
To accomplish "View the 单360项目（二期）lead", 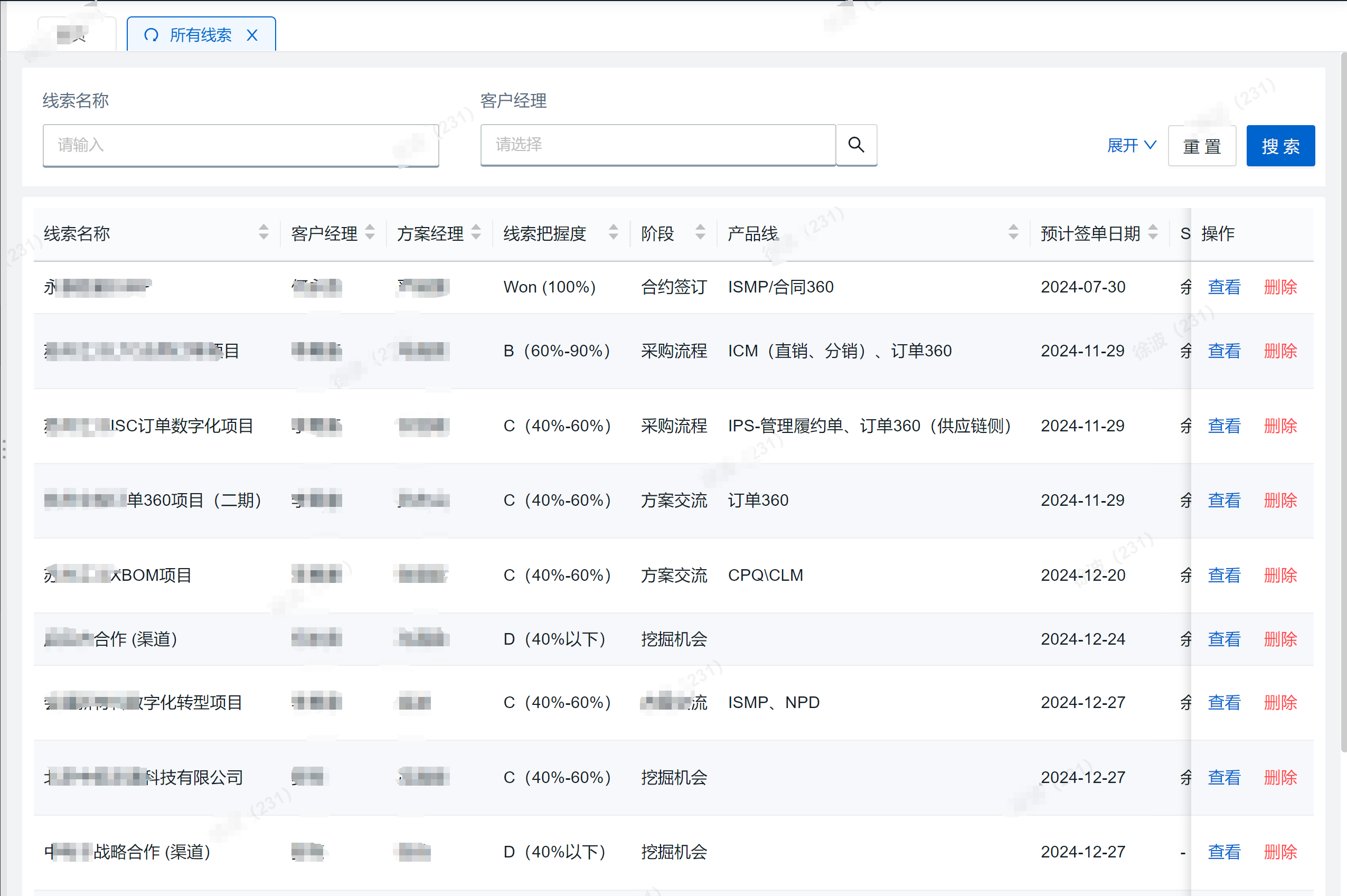I will pyautogui.click(x=1224, y=501).
